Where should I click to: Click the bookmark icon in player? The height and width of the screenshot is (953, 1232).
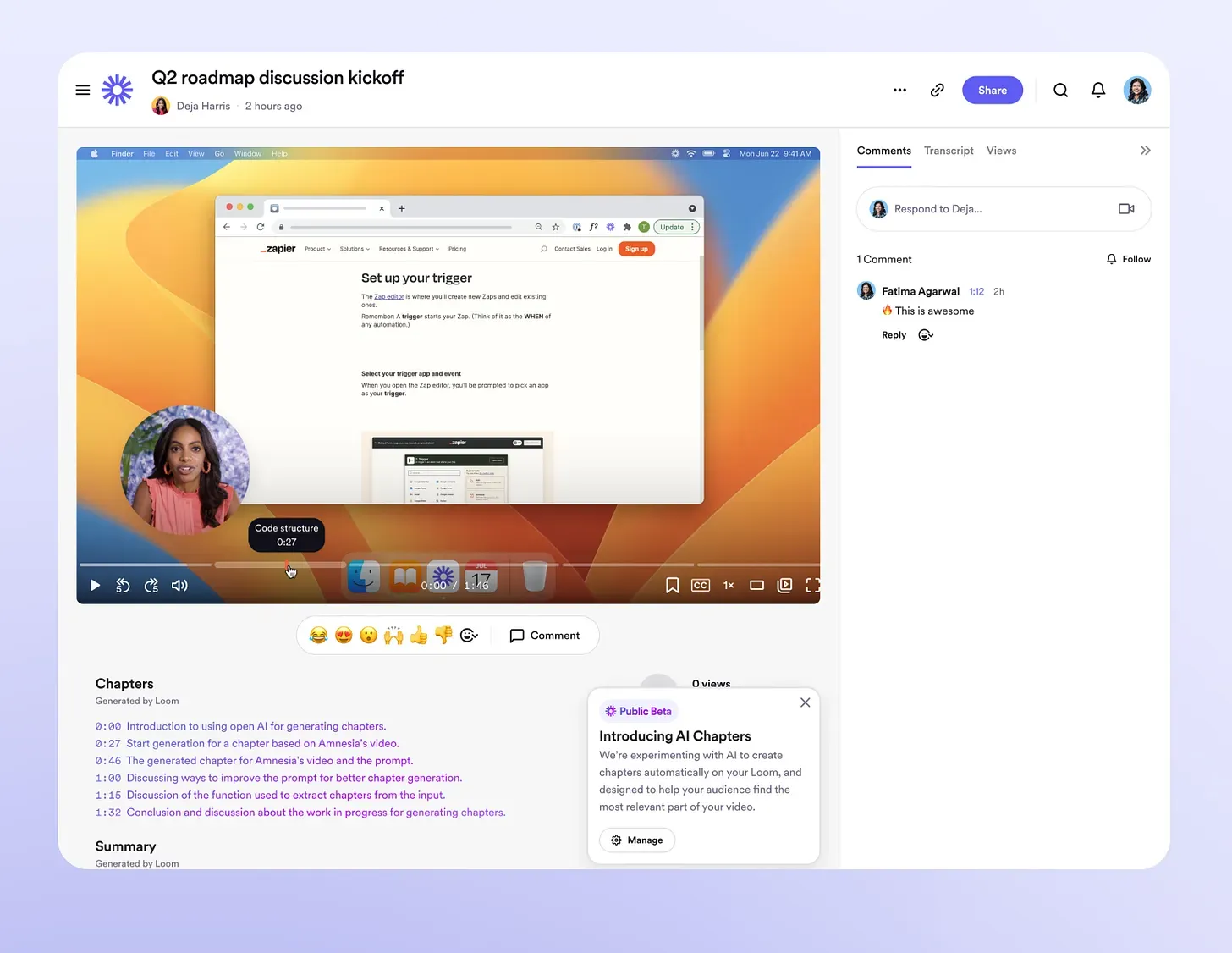pos(672,585)
